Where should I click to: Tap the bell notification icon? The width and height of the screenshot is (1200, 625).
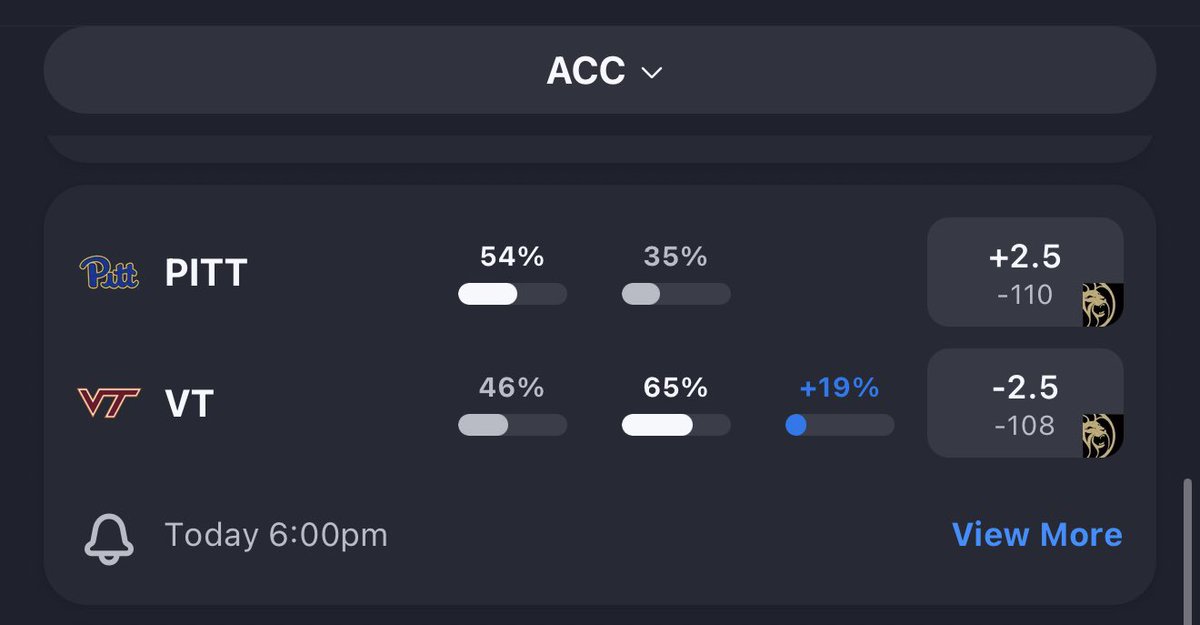[x=108, y=537]
